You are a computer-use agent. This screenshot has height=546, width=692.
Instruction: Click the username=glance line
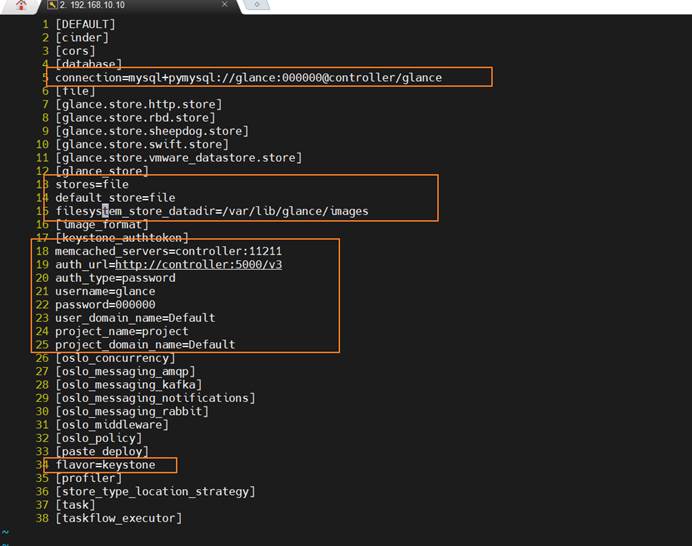coord(105,291)
